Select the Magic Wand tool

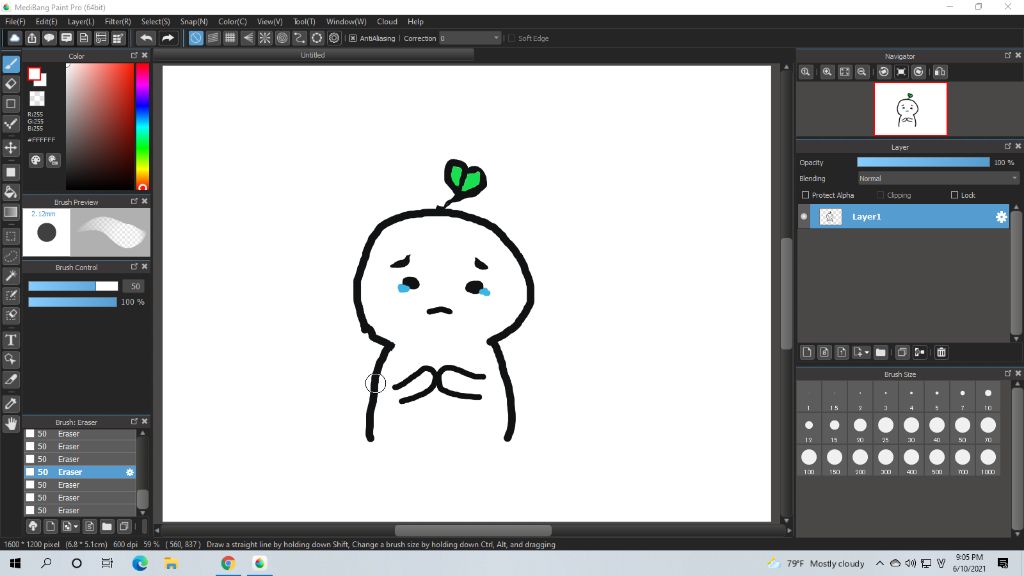11,276
